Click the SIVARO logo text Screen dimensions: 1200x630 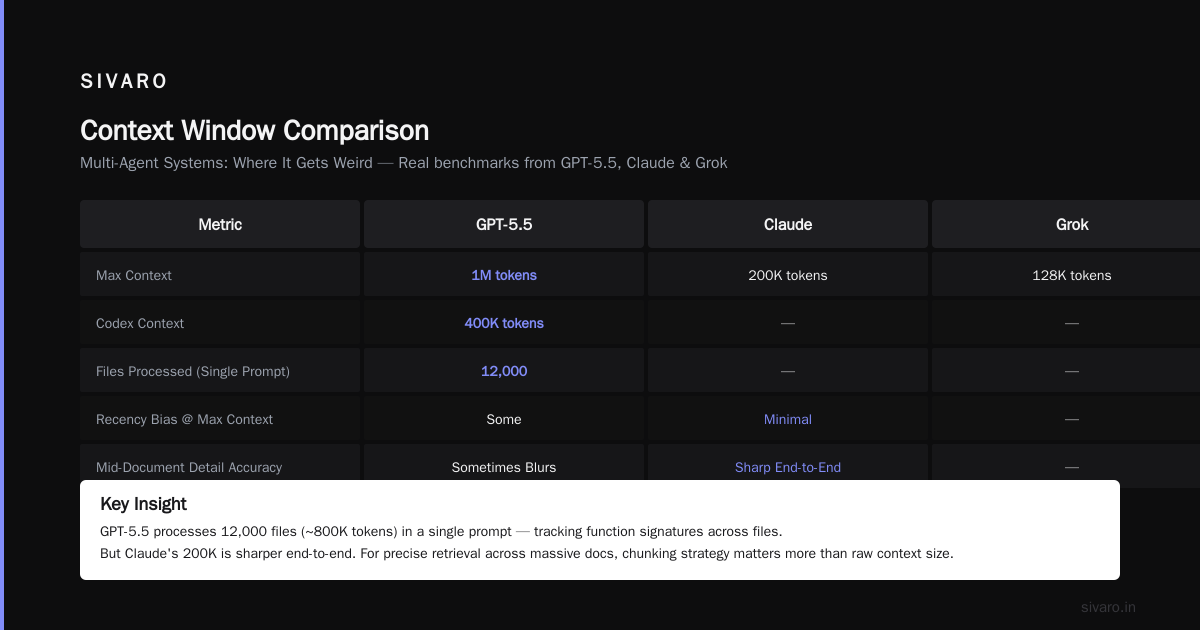pyautogui.click(x=124, y=82)
